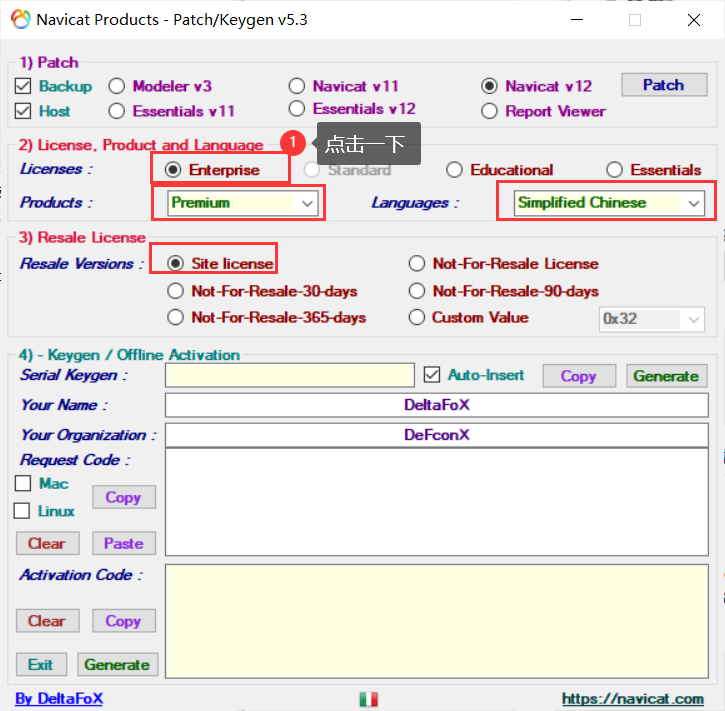Select the Modeler v3 radio button

click(117, 86)
